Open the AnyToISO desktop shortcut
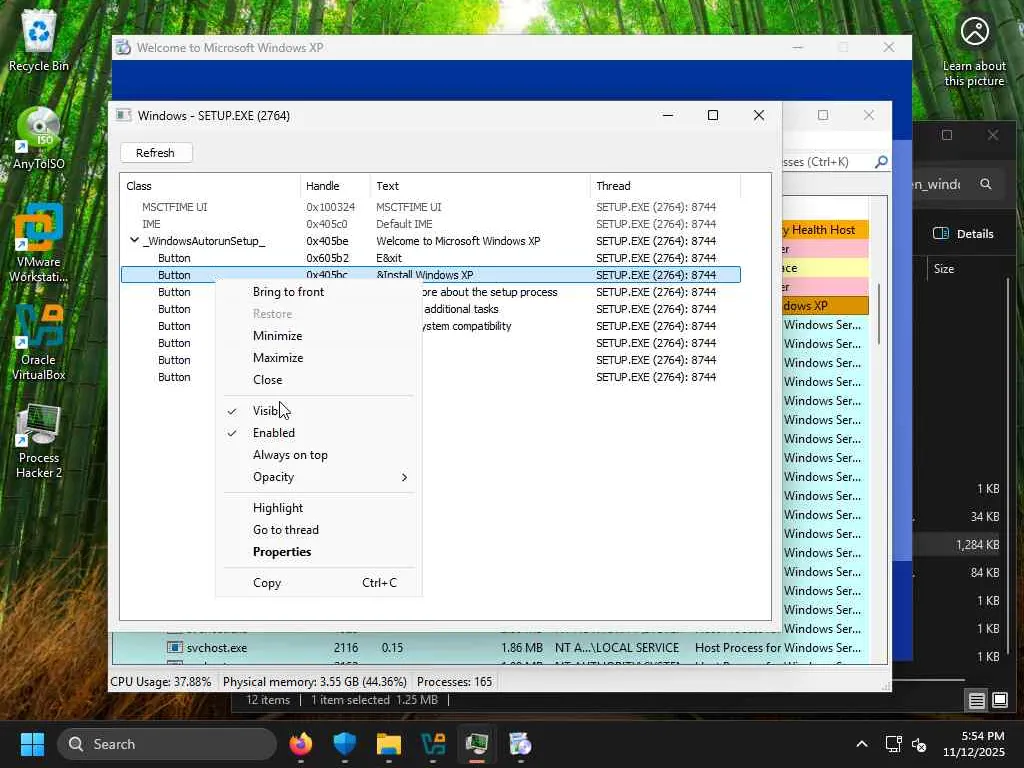The width and height of the screenshot is (1024, 768). pos(39,139)
